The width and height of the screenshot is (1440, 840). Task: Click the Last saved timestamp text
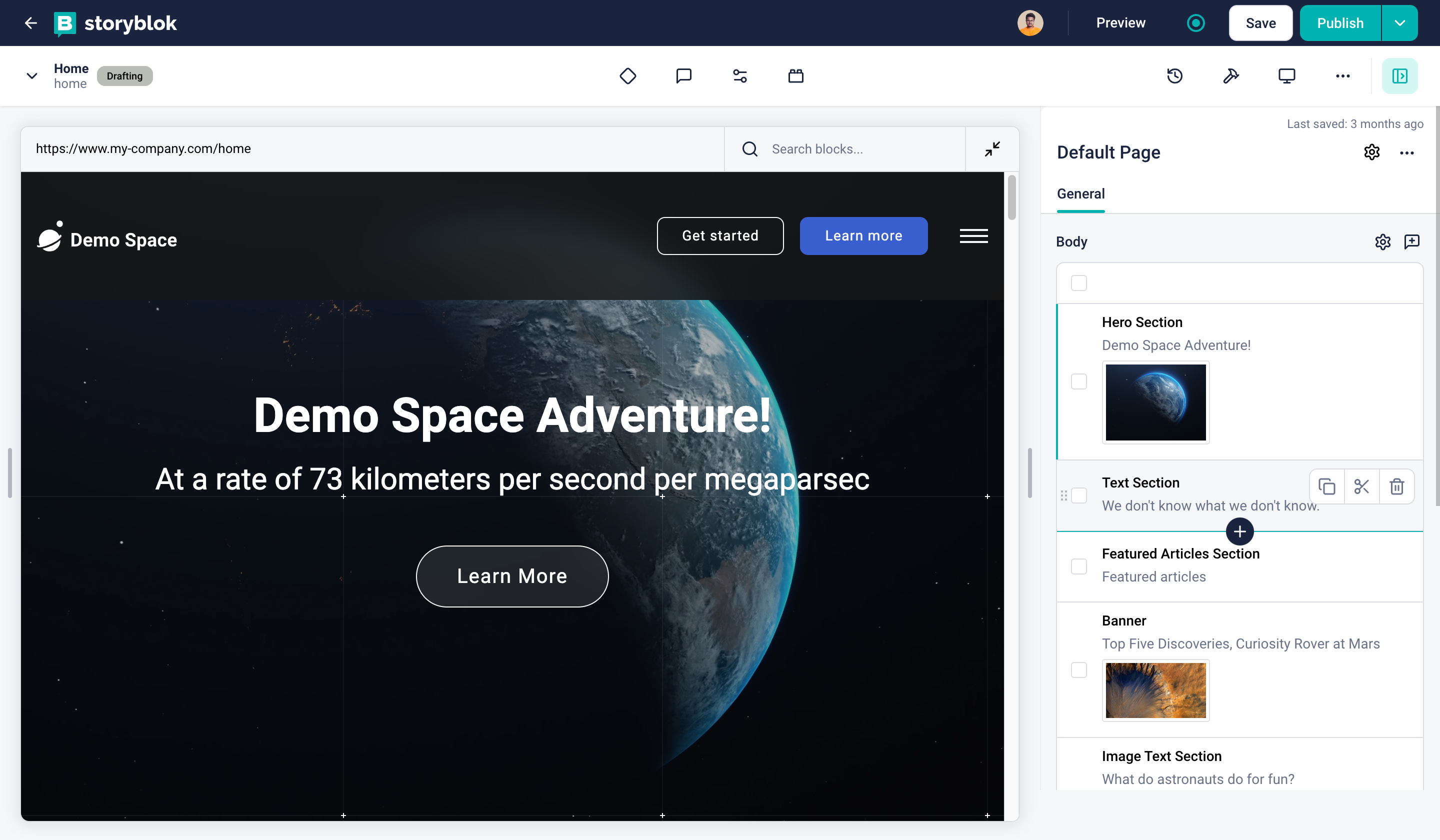point(1354,124)
